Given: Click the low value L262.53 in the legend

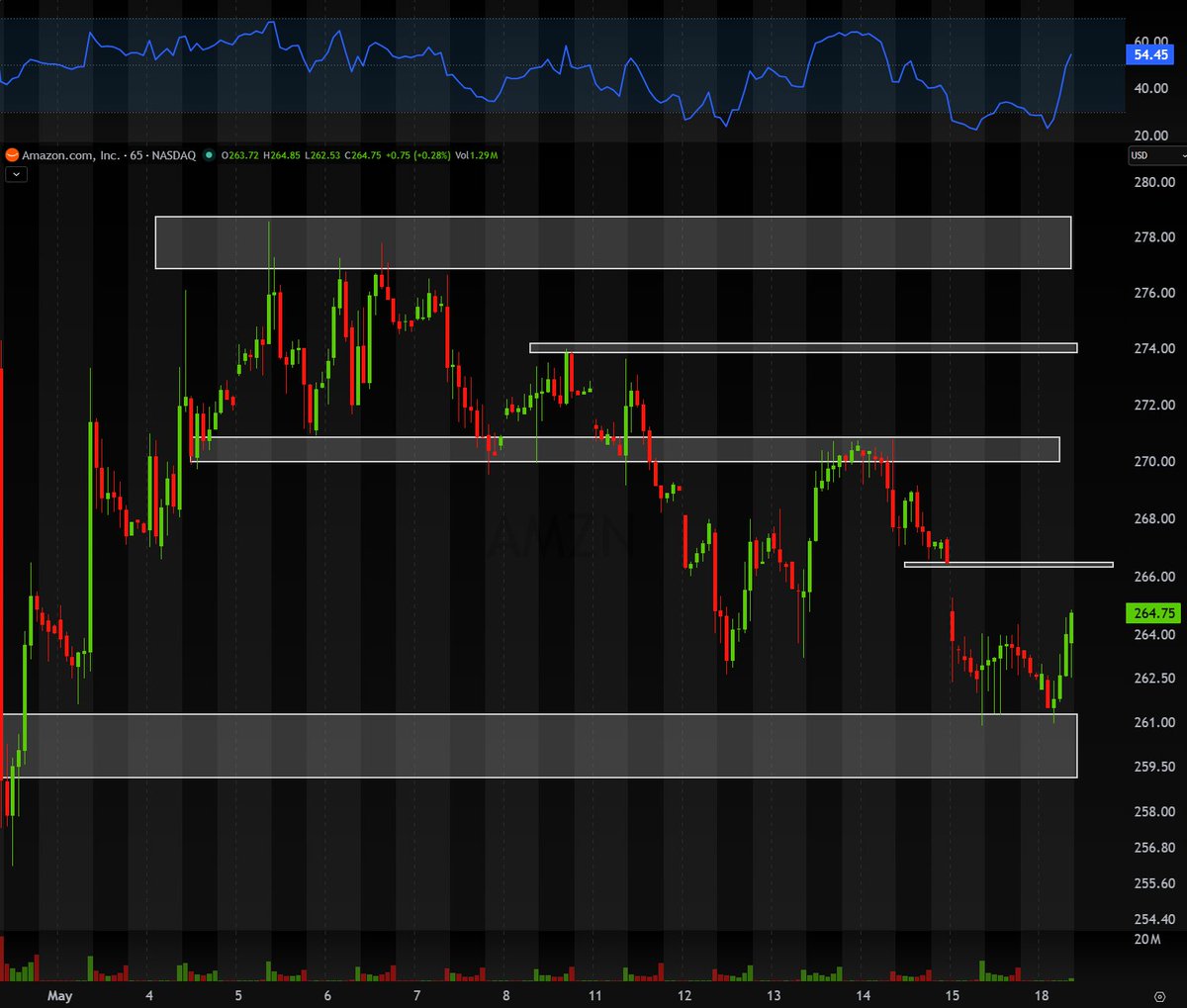Looking at the screenshot, I should coord(321,155).
